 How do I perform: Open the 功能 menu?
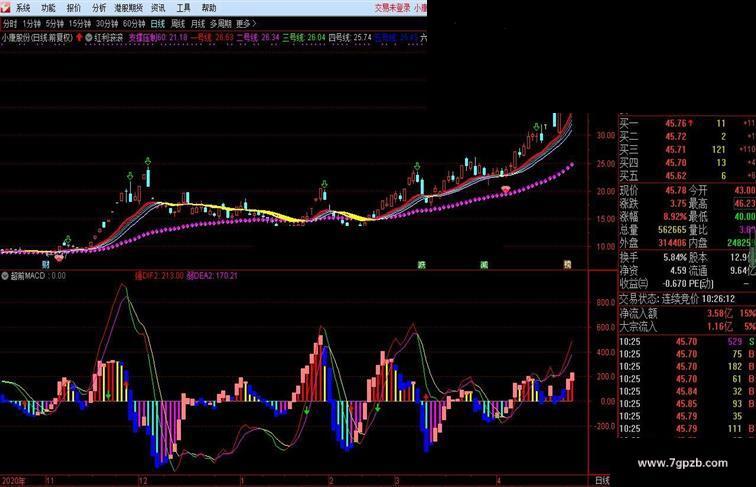pyautogui.click(x=48, y=8)
